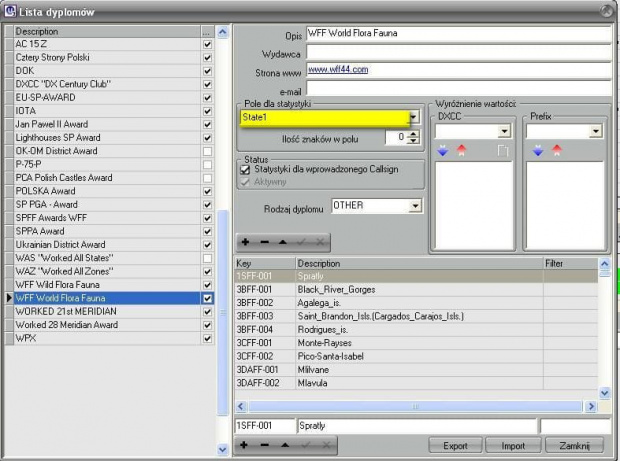Screen dimensions: 620x461
Task: Click the plus icon above the Key table
Action: tap(243, 243)
